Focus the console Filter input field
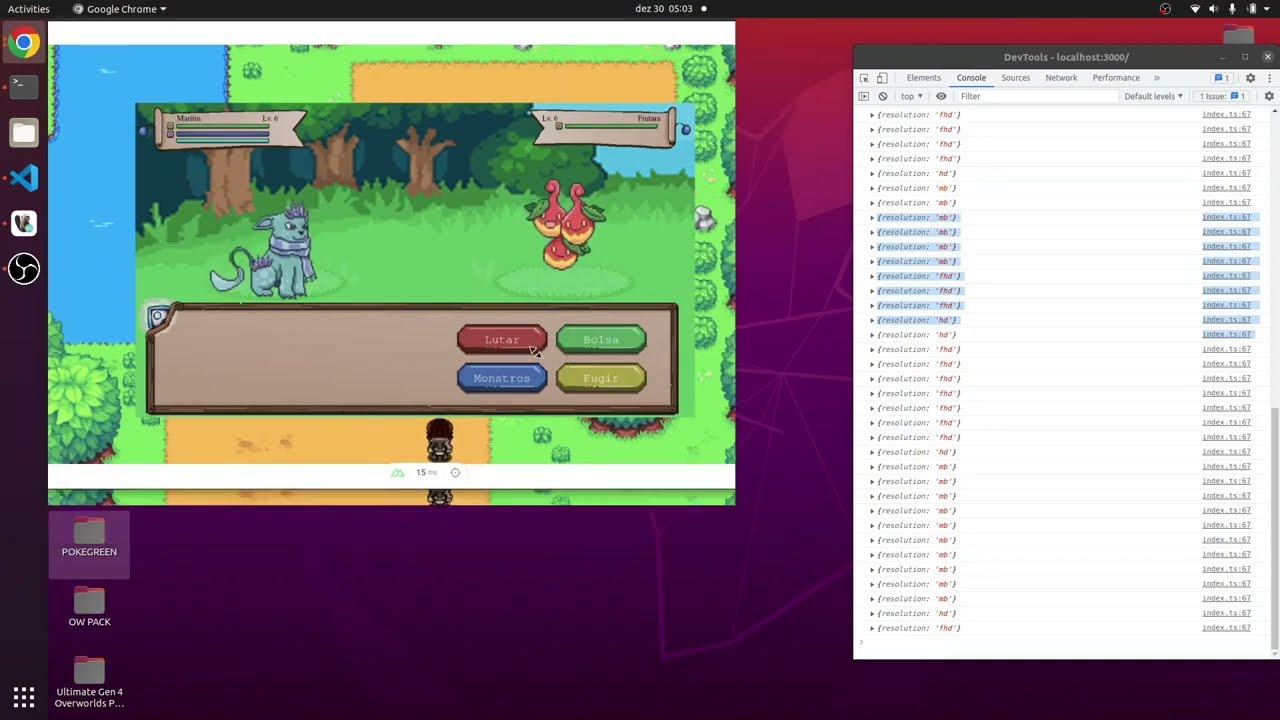This screenshot has height=720, width=1280. coord(1037,96)
